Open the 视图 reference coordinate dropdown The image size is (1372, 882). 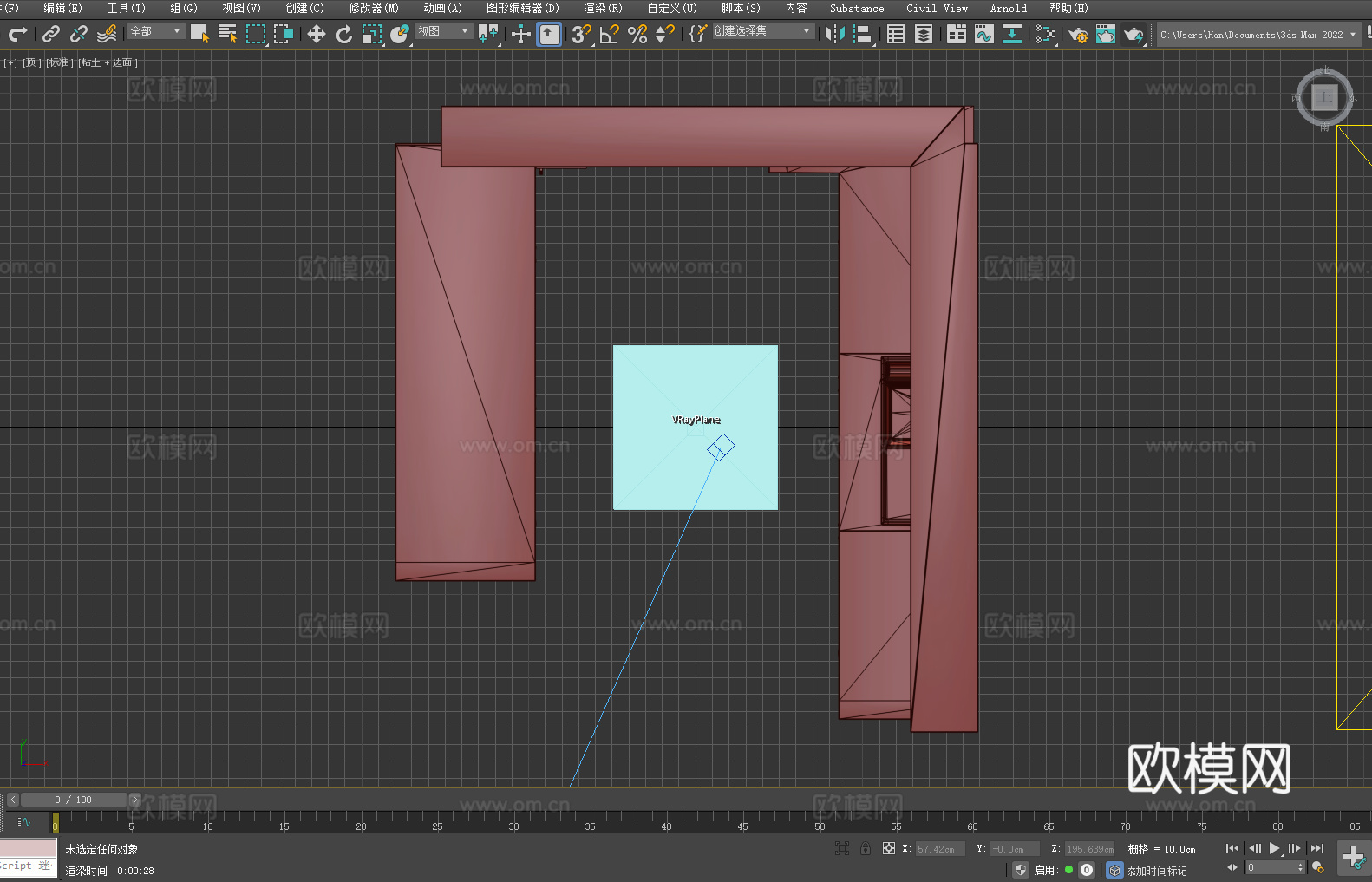(x=443, y=31)
